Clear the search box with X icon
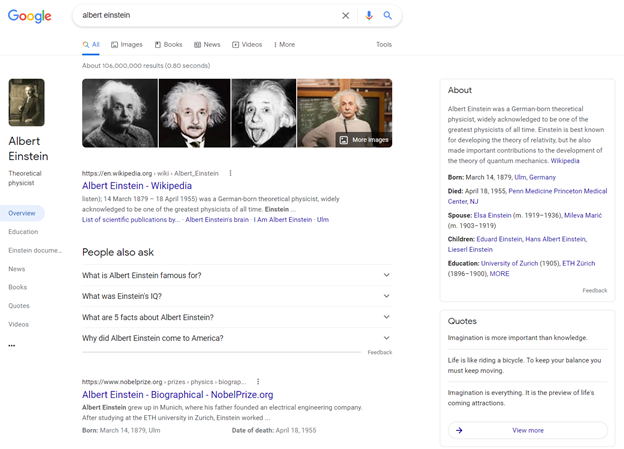This screenshot has height=449, width=624. 345,16
